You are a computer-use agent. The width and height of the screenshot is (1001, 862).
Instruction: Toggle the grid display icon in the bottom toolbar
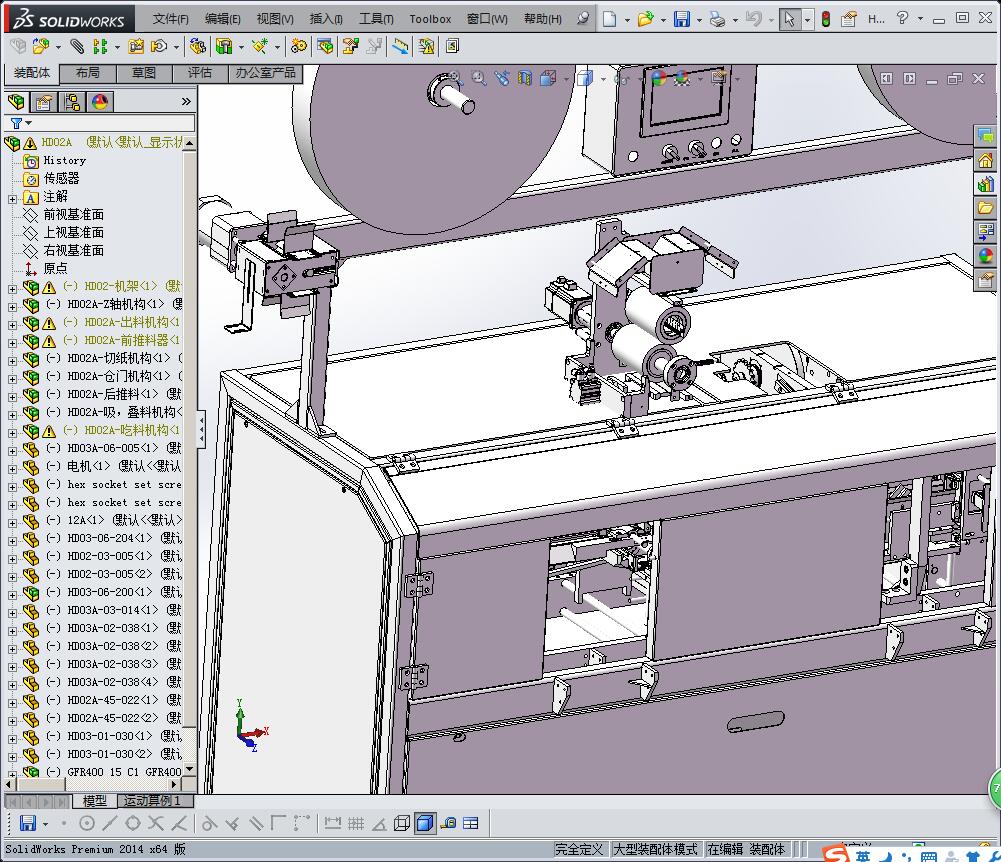355,823
